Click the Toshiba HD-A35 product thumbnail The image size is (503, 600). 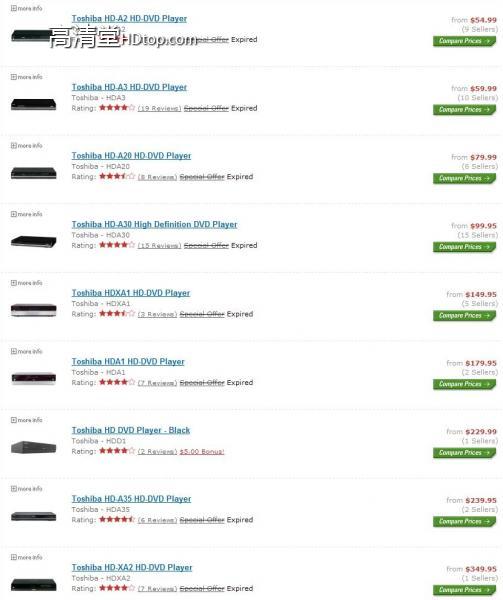(34, 516)
